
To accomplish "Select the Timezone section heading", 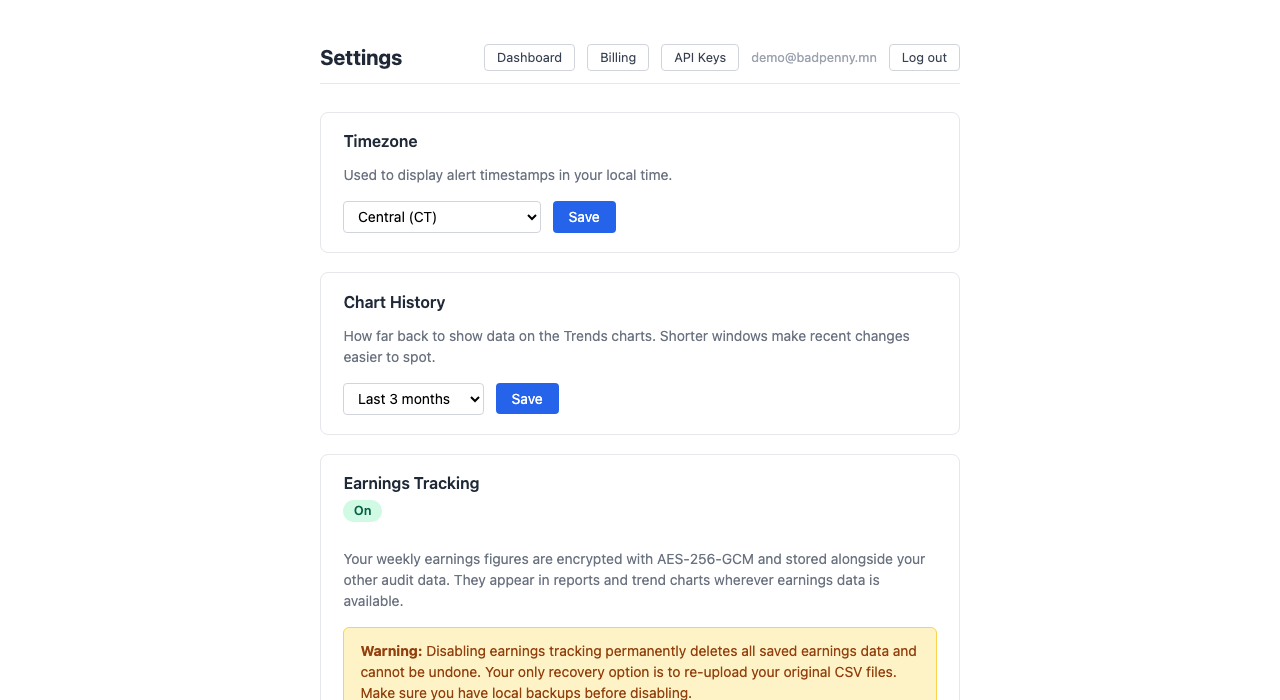I will coord(380,142).
